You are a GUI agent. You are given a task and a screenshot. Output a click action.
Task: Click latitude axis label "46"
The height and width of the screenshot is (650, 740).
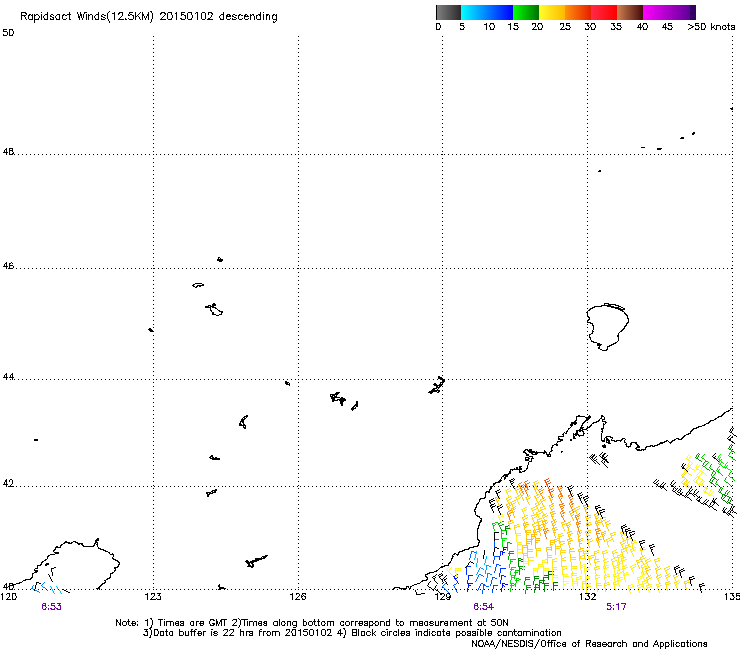coord(8,266)
